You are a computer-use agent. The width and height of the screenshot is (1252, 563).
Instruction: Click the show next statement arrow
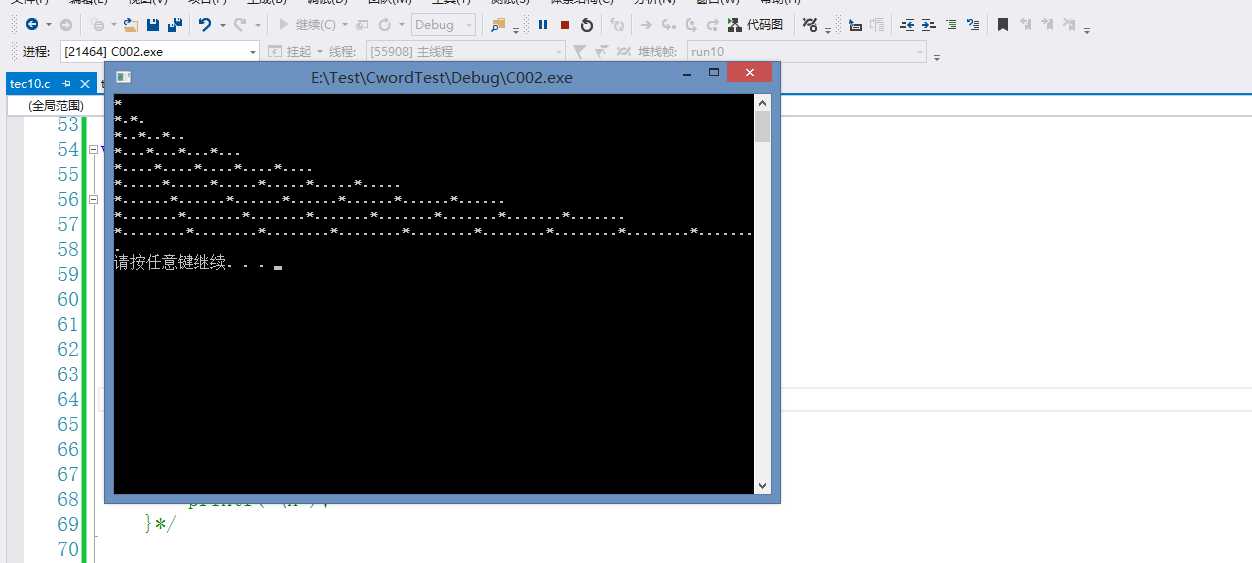click(646, 24)
